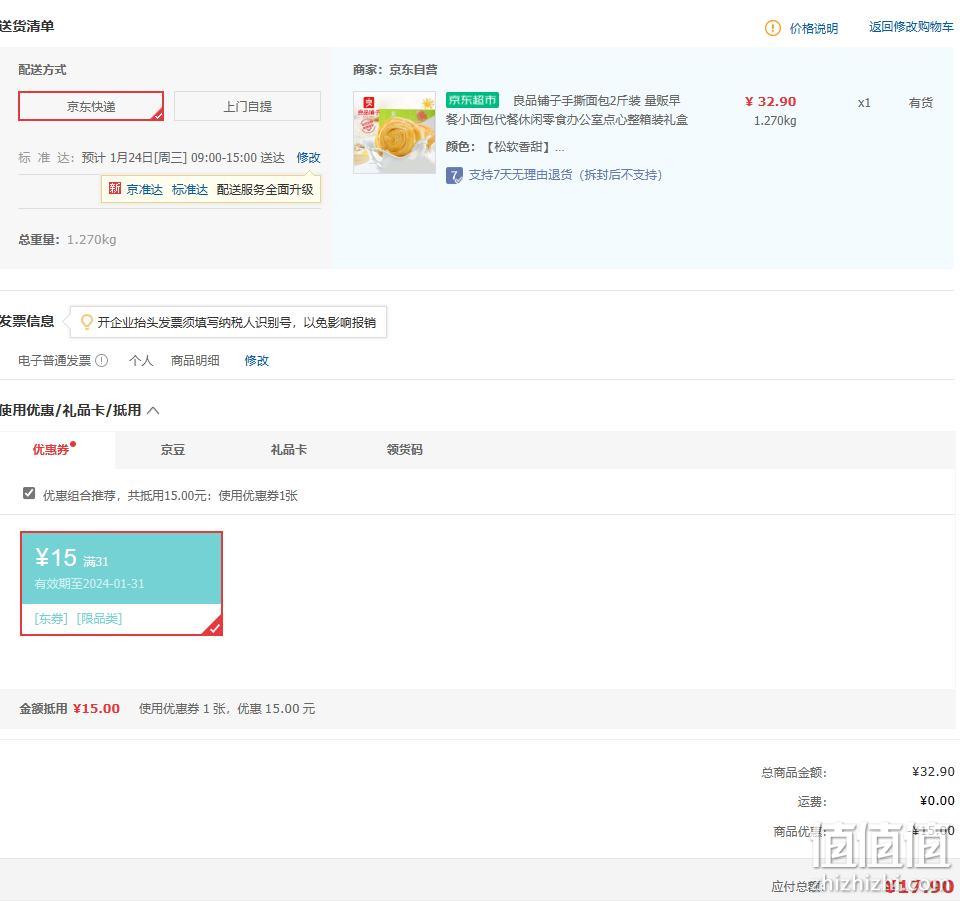Uncheck the 优惠组合推荐 checkbox

(x=29, y=493)
